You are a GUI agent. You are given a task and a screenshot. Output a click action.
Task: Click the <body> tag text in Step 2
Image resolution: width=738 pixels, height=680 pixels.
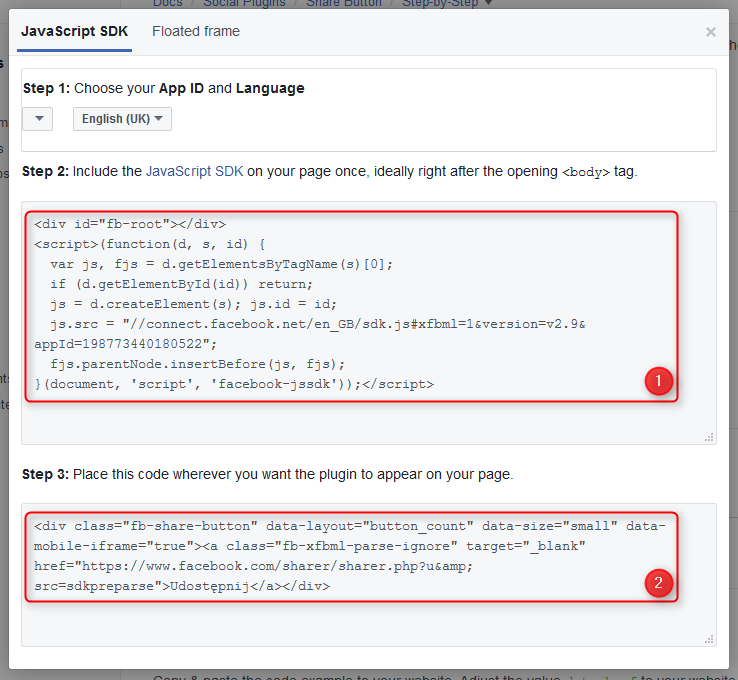click(586, 172)
